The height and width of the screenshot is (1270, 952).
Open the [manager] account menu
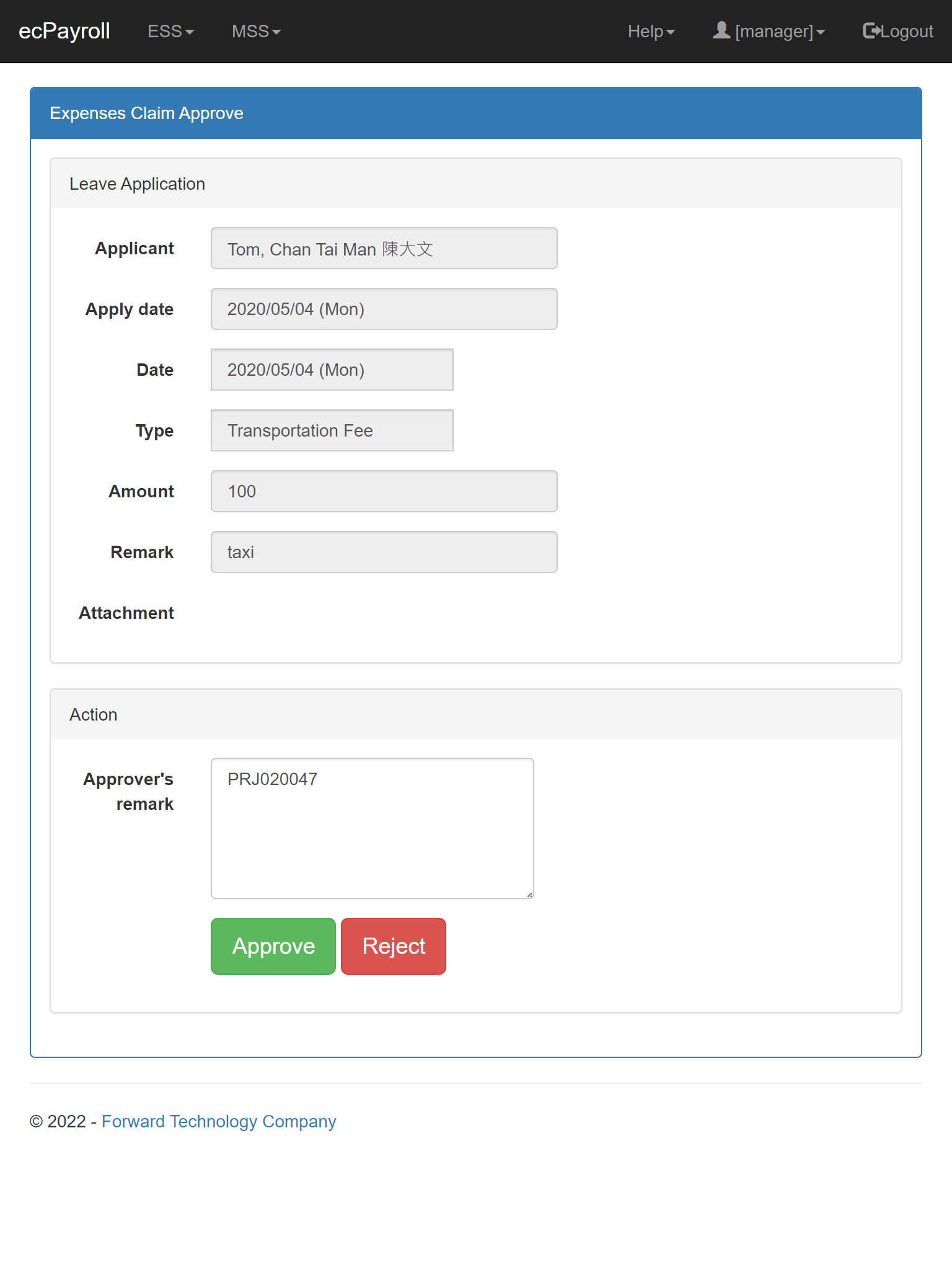[769, 31]
